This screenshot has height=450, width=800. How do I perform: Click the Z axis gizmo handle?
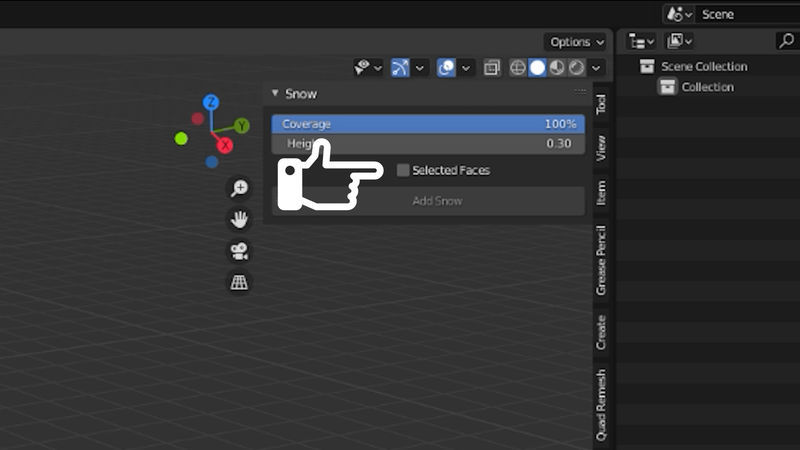[x=211, y=103]
